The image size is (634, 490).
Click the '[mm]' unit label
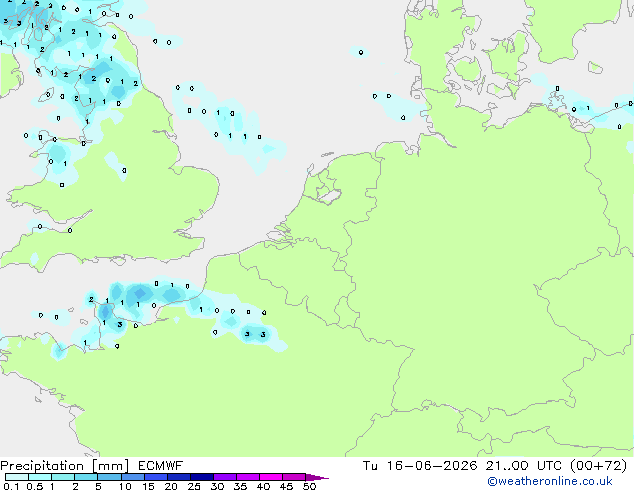click(x=110, y=466)
